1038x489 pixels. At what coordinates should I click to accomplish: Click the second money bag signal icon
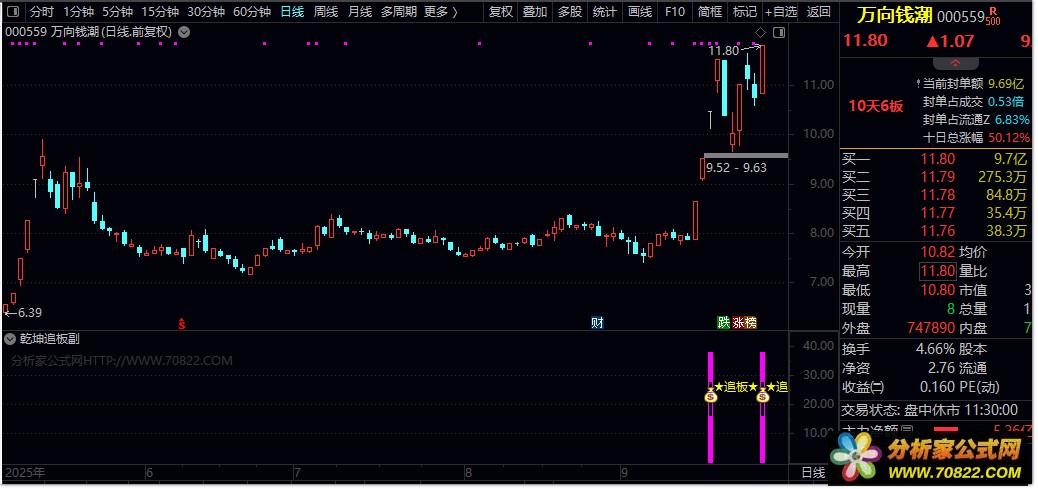pyautogui.click(x=763, y=395)
